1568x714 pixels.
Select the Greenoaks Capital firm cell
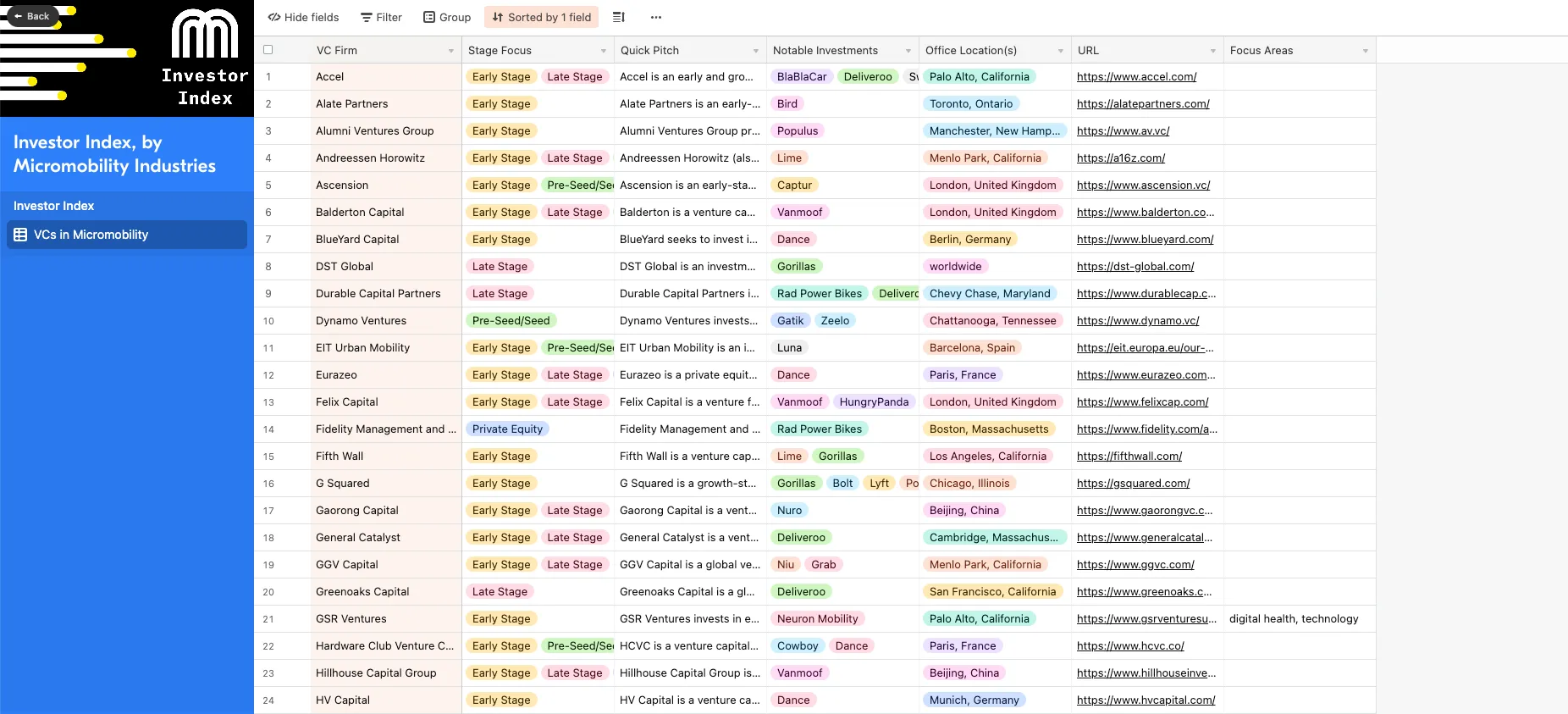click(x=386, y=591)
